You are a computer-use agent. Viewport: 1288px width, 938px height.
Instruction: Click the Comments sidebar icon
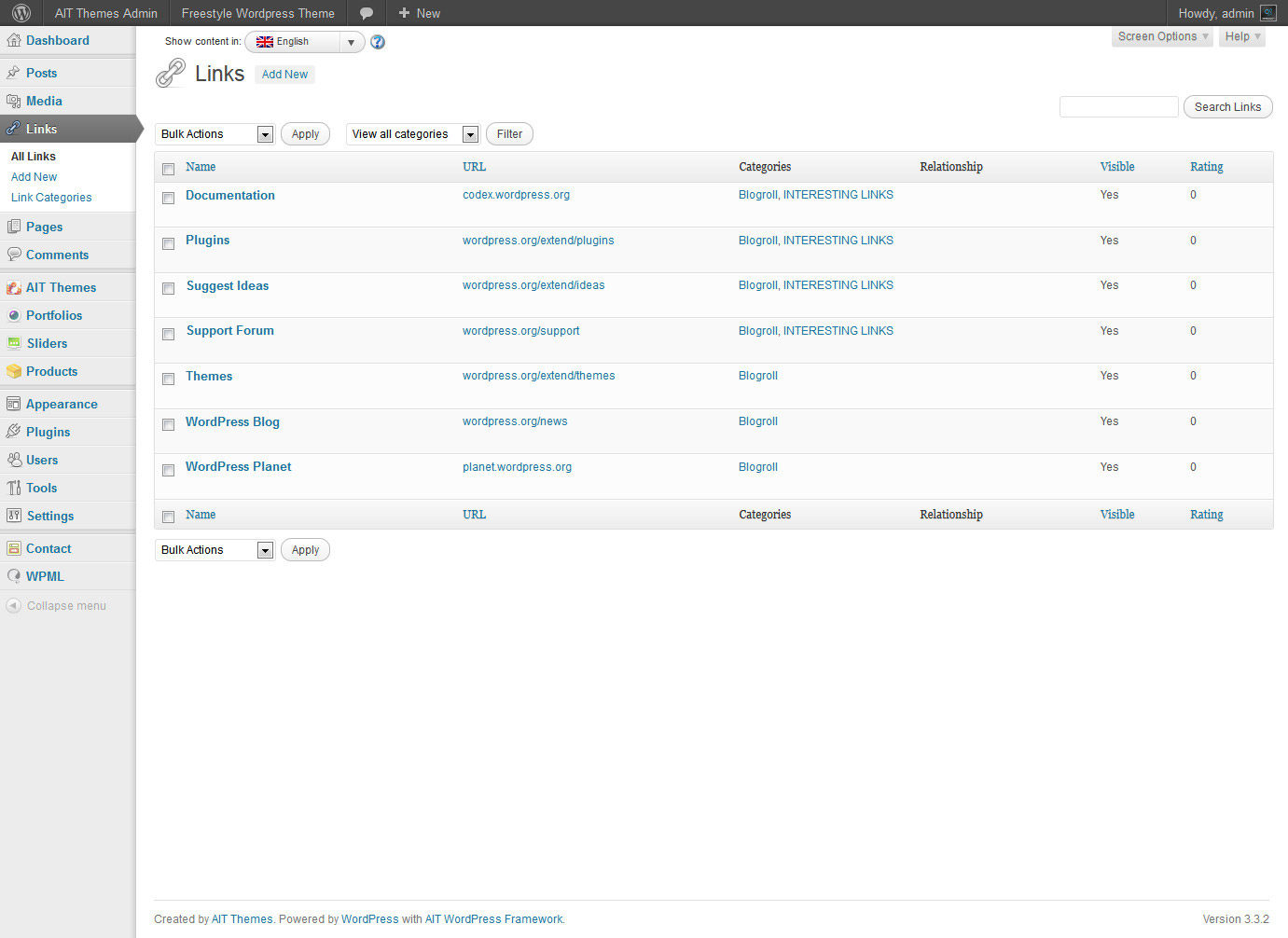point(14,255)
